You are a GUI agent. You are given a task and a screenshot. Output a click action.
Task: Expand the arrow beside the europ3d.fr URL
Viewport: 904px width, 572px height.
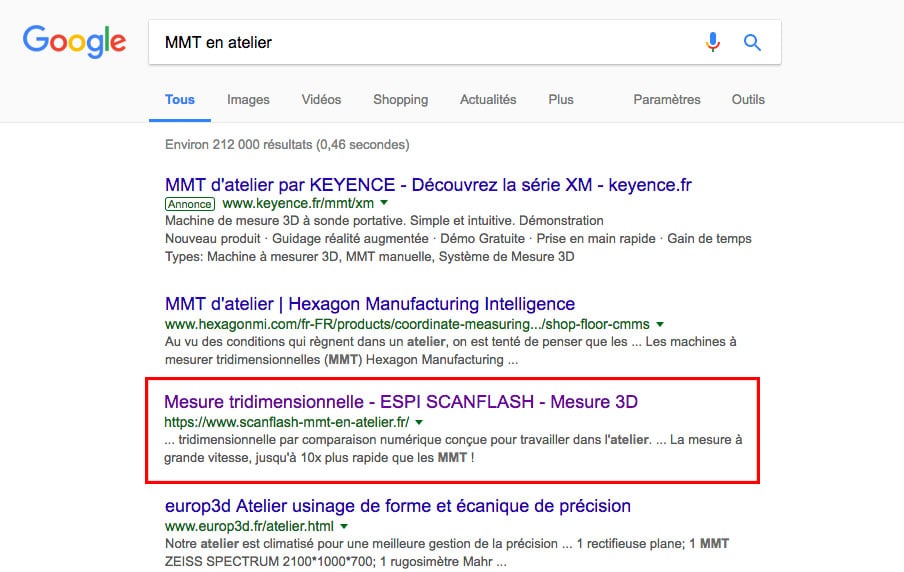pos(344,525)
